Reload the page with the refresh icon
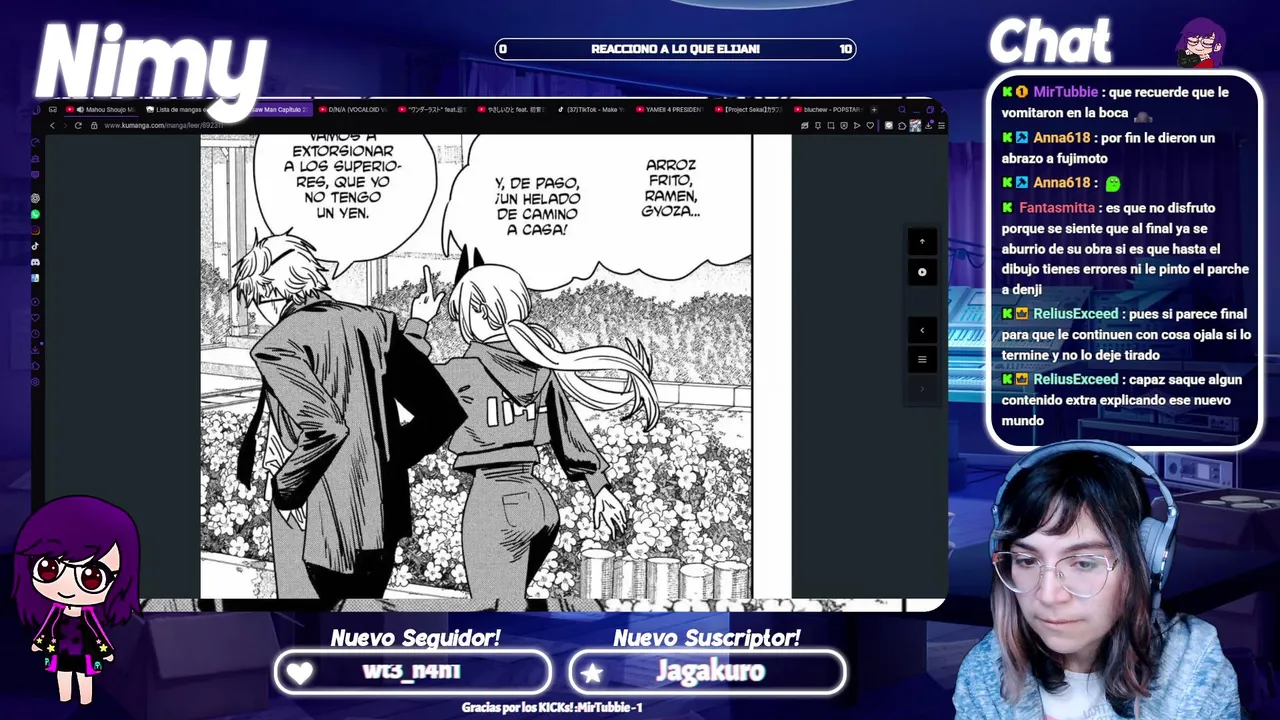 78,125
